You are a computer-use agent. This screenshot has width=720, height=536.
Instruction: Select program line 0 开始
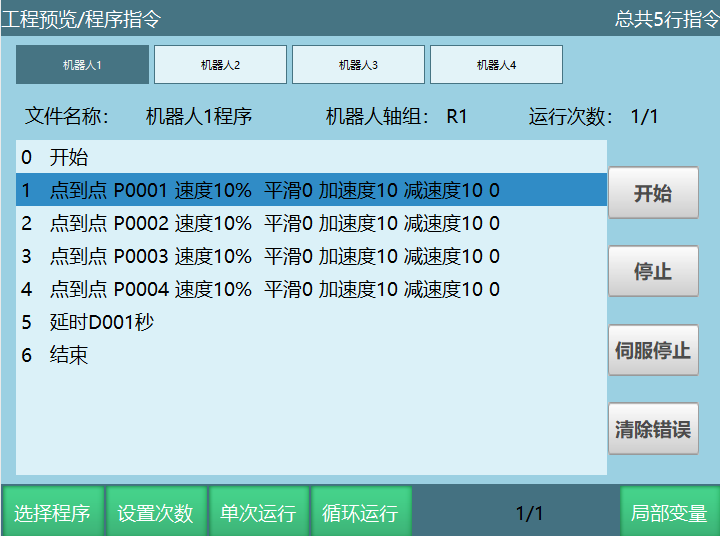pos(311,157)
